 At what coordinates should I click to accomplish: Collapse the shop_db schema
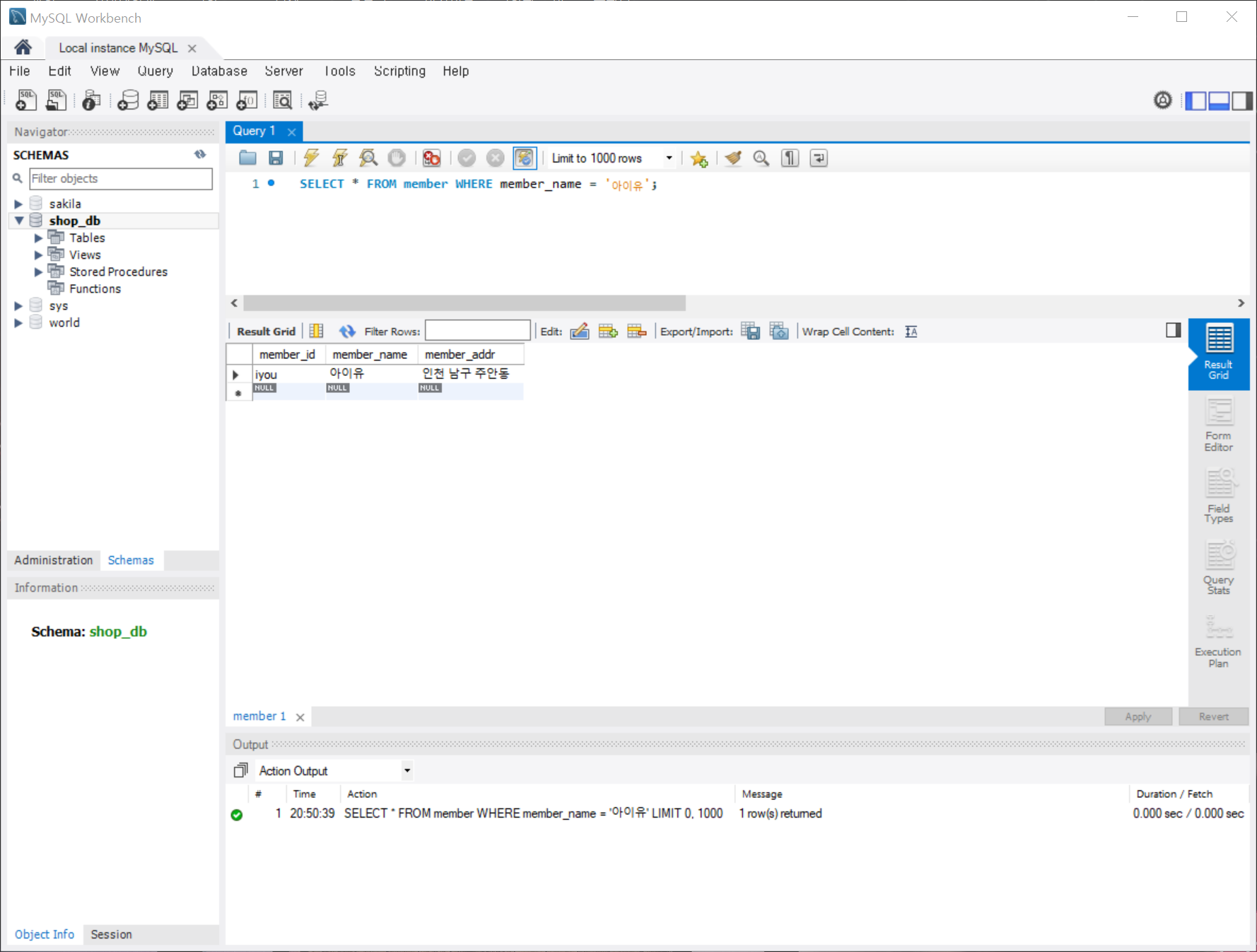[x=19, y=221]
